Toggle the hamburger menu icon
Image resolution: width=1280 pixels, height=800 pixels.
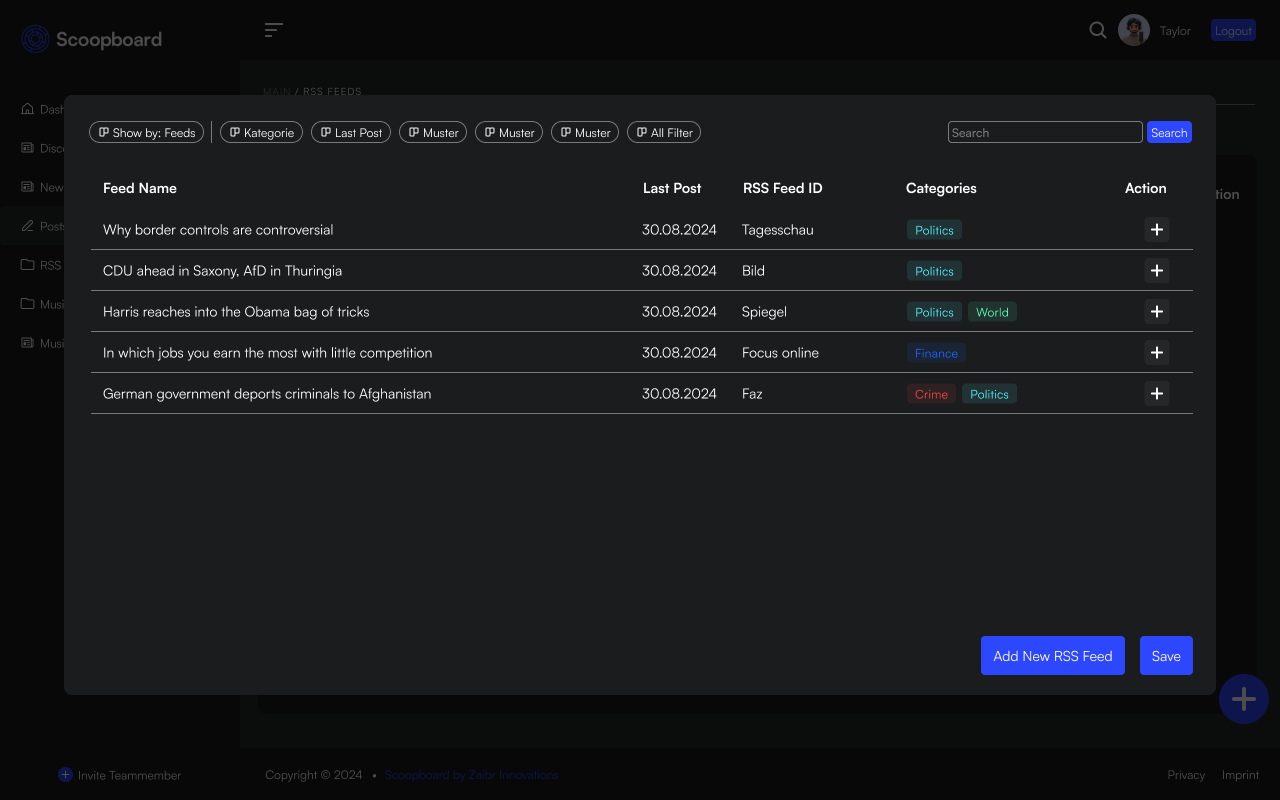273,30
